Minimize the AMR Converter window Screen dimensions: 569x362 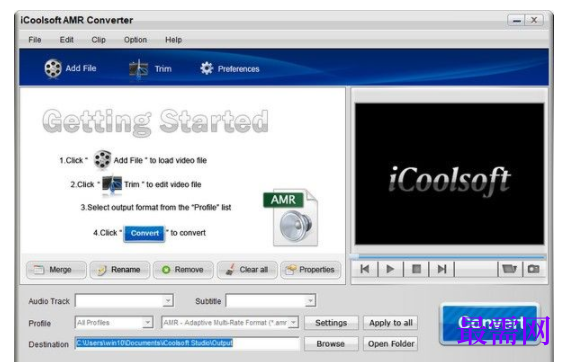[x=517, y=20]
